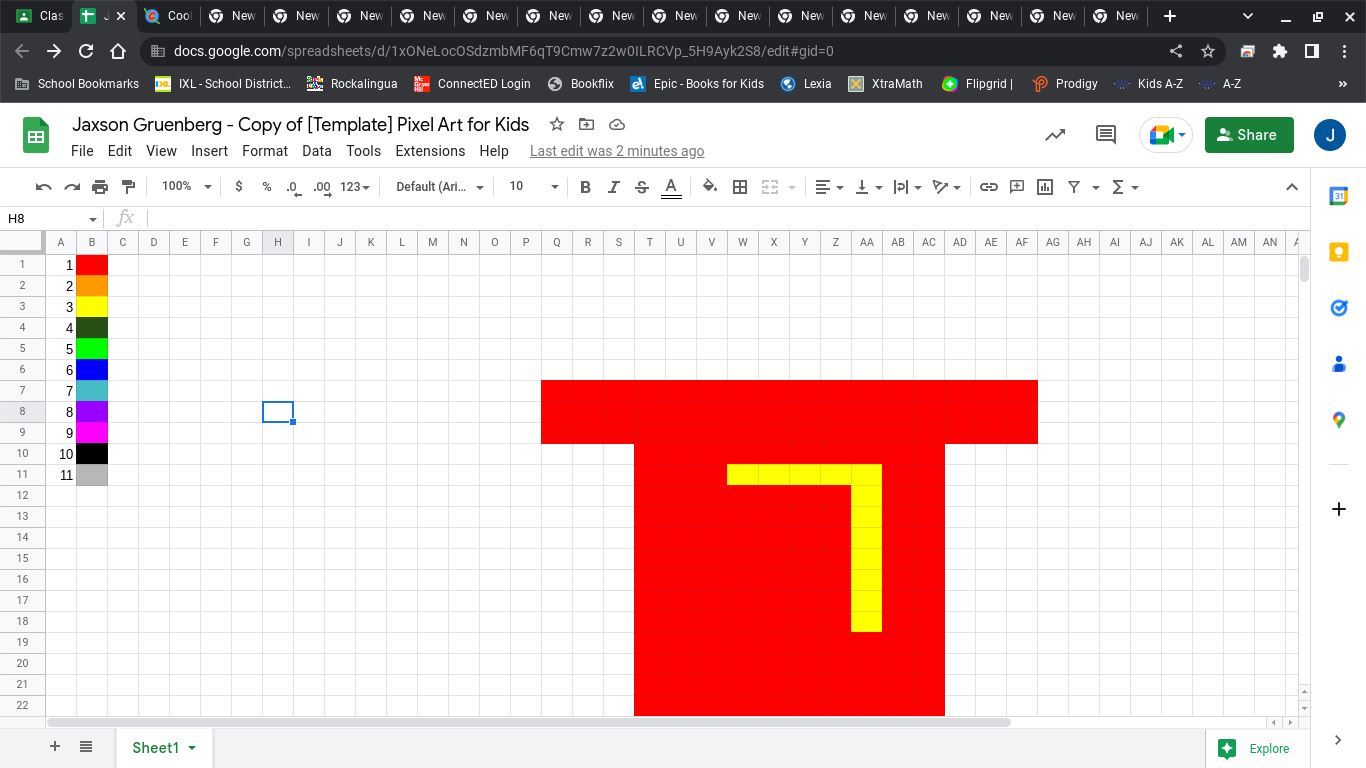The image size is (1366, 768).
Task: Open the fill color paint bucket
Action: (x=709, y=187)
